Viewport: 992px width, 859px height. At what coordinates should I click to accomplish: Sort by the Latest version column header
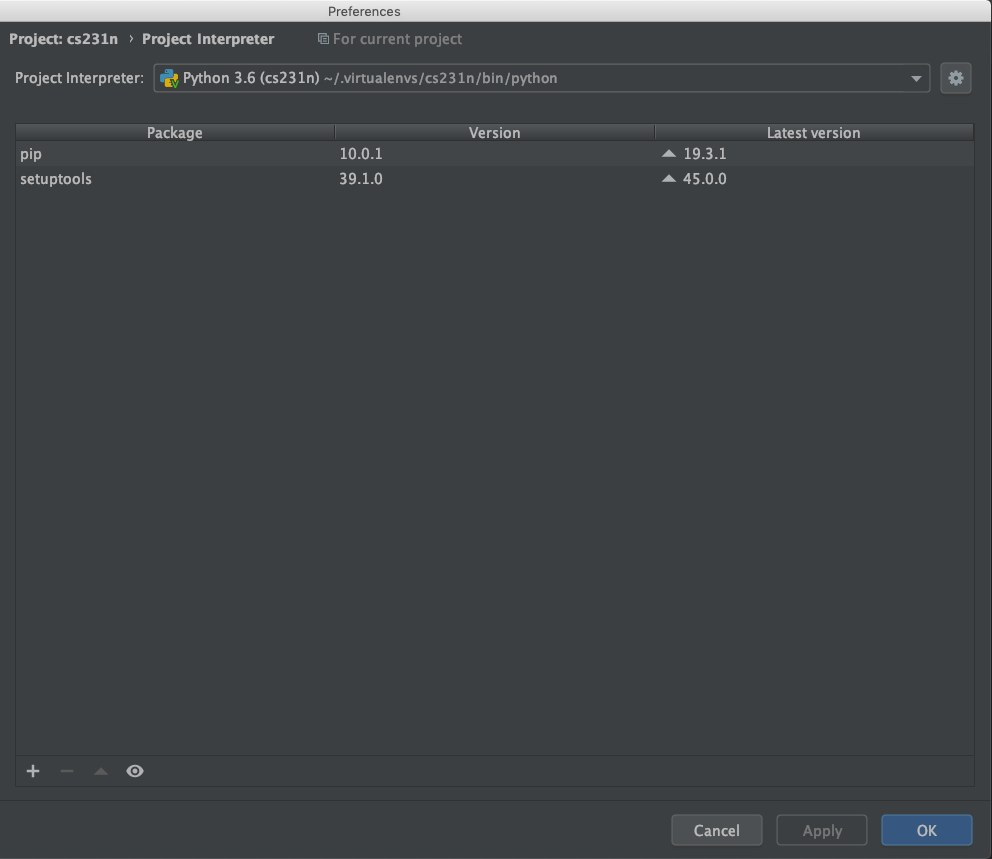click(x=814, y=132)
